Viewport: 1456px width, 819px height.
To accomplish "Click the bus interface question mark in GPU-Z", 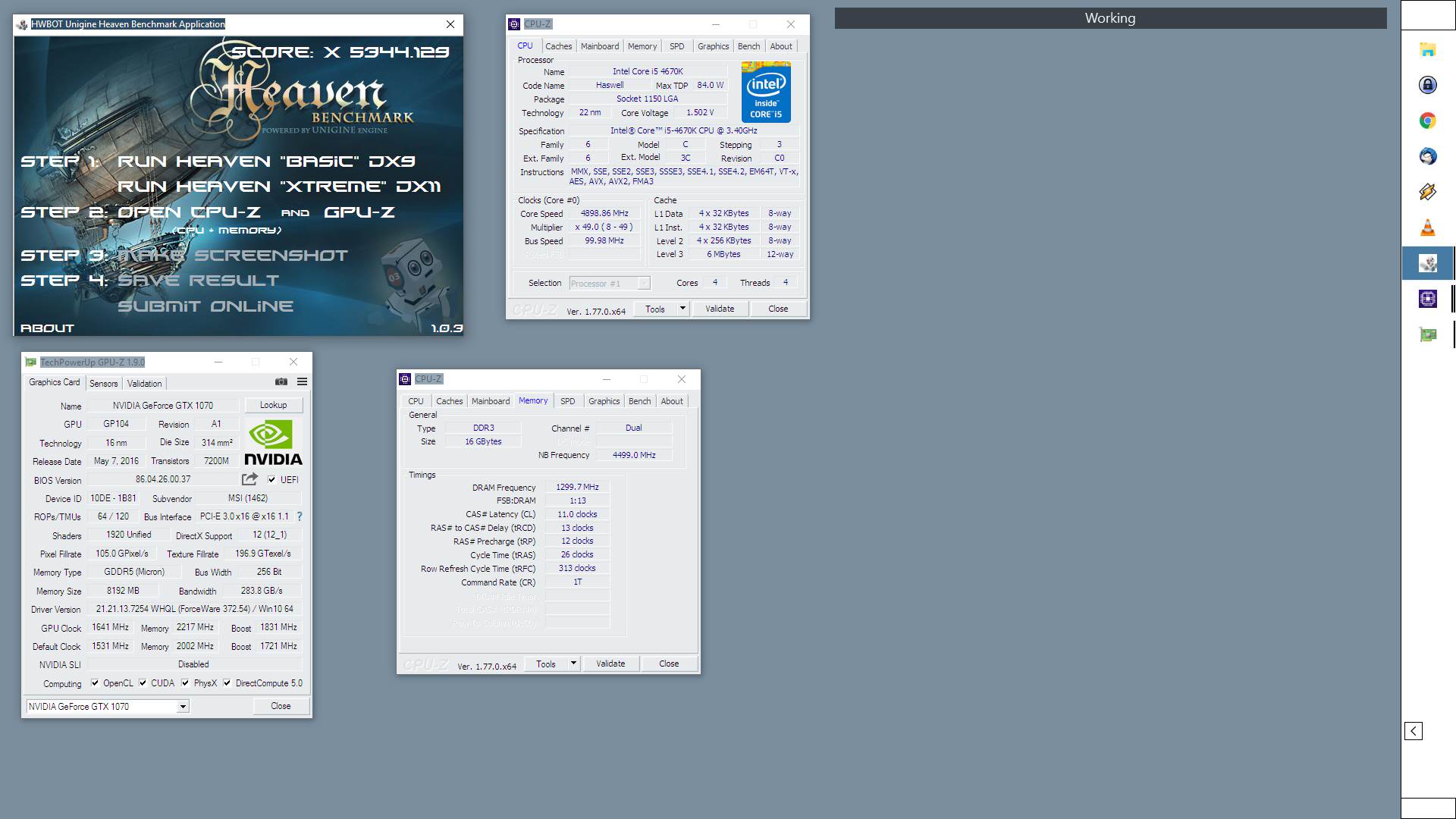I will point(300,516).
